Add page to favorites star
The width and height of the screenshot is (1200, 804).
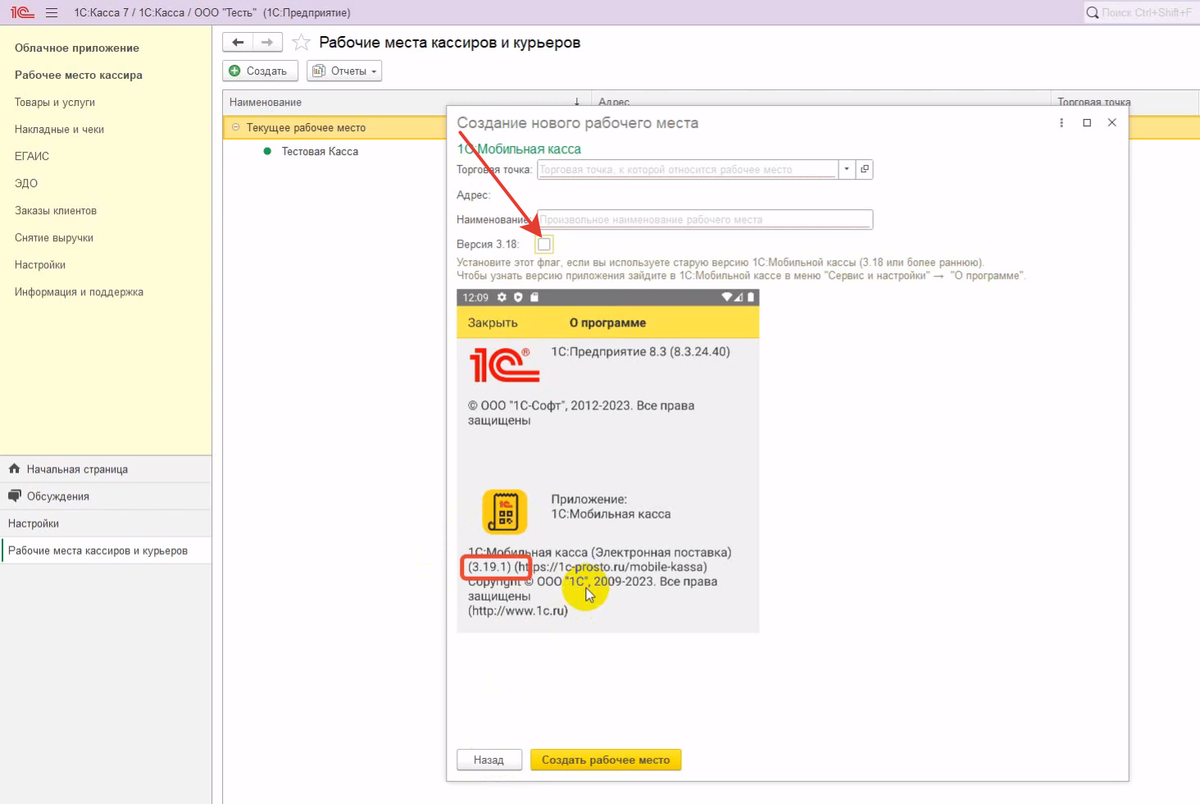click(300, 43)
